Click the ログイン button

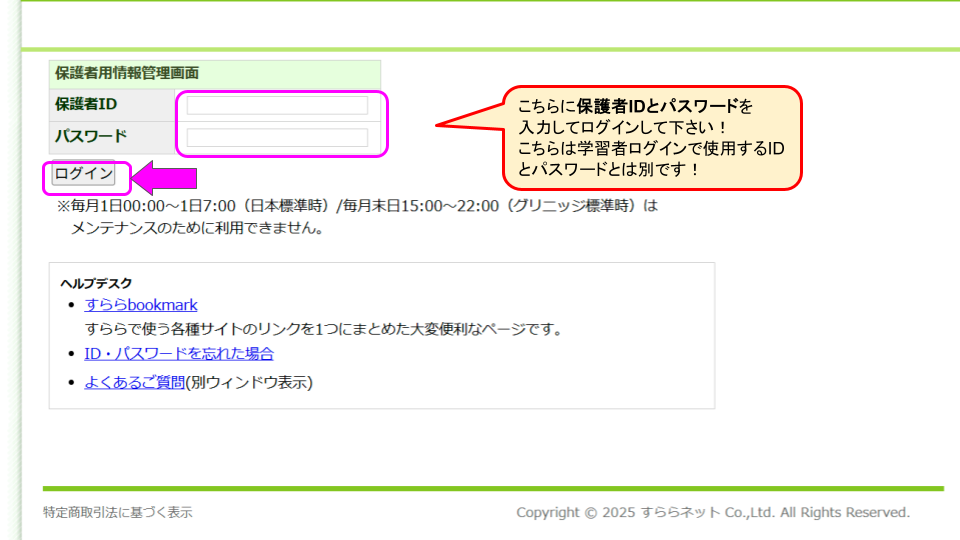tap(83, 174)
